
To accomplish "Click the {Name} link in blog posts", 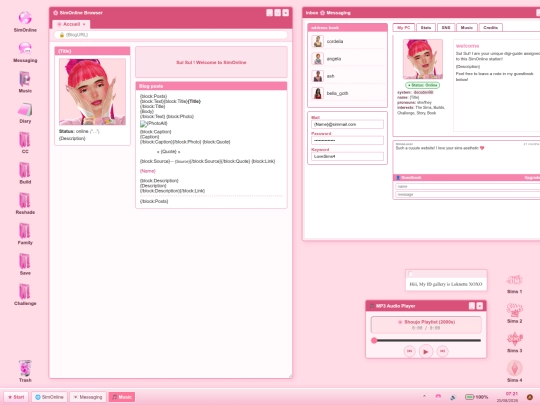I will pyautogui.click(x=147, y=171).
